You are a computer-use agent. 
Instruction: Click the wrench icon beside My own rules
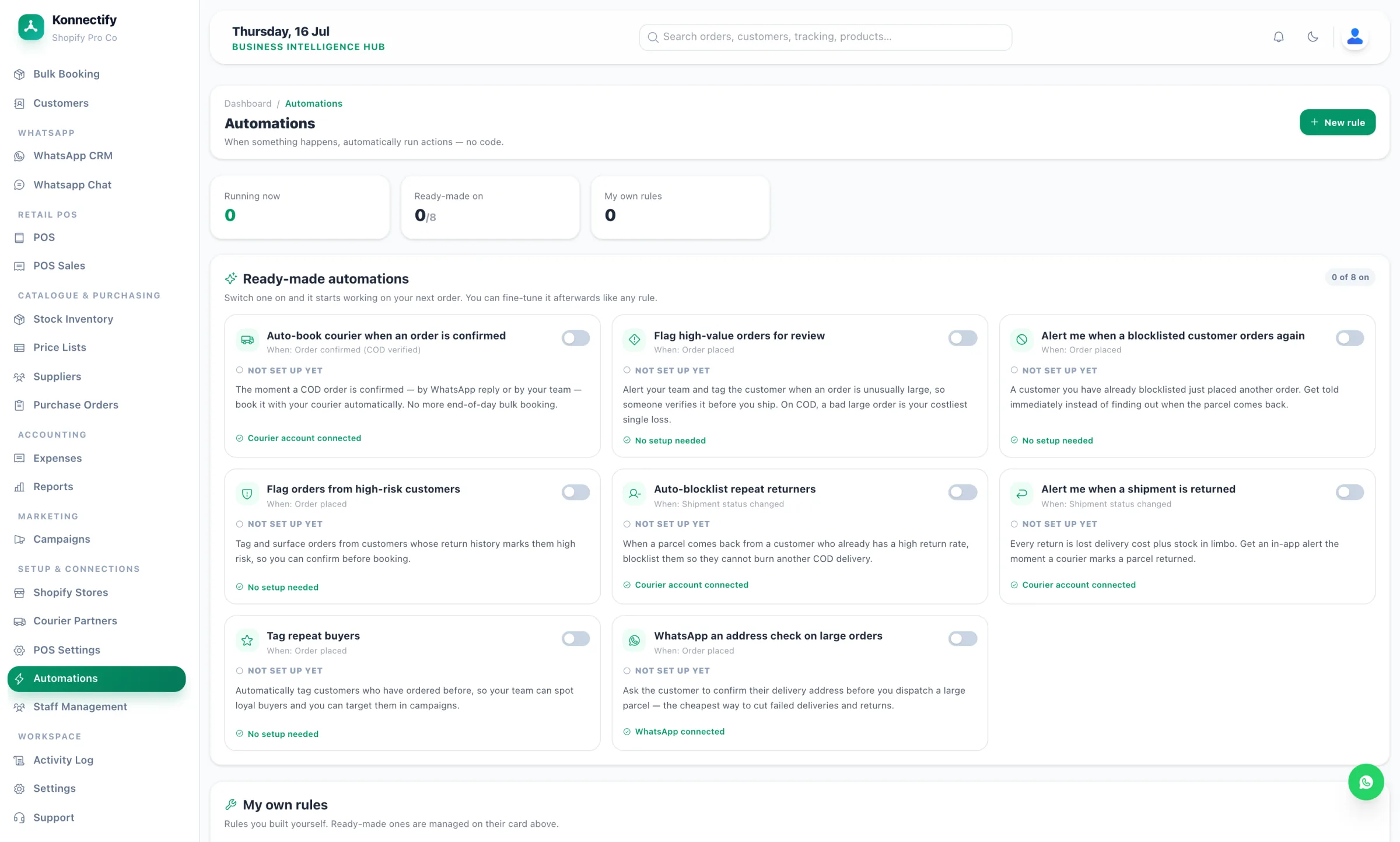coord(231,805)
